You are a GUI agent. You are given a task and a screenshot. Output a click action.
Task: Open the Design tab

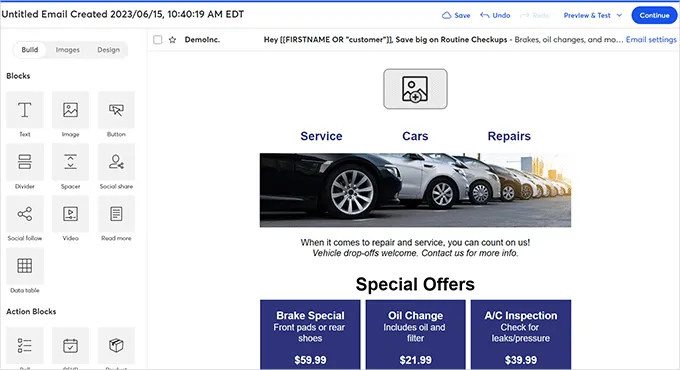(x=108, y=50)
